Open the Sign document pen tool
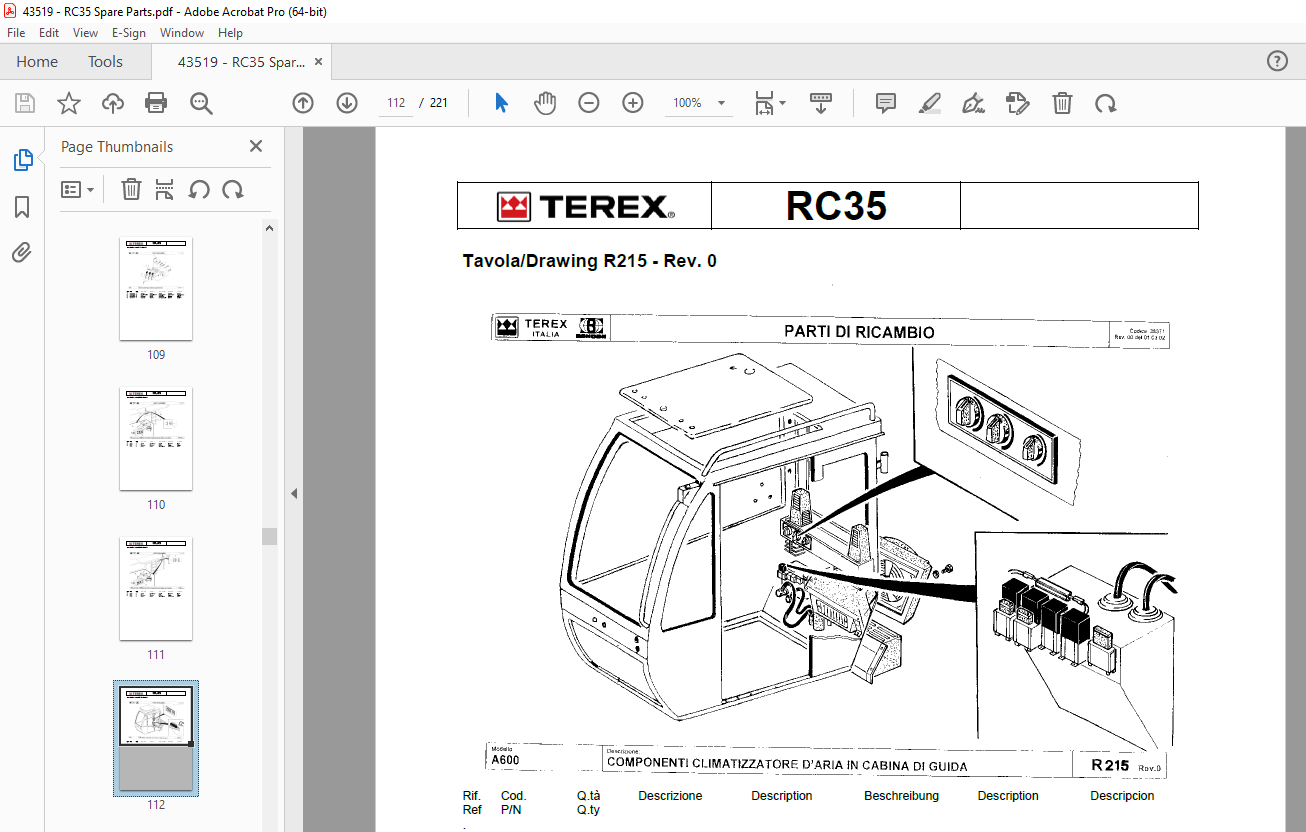1306x832 pixels. coord(973,103)
